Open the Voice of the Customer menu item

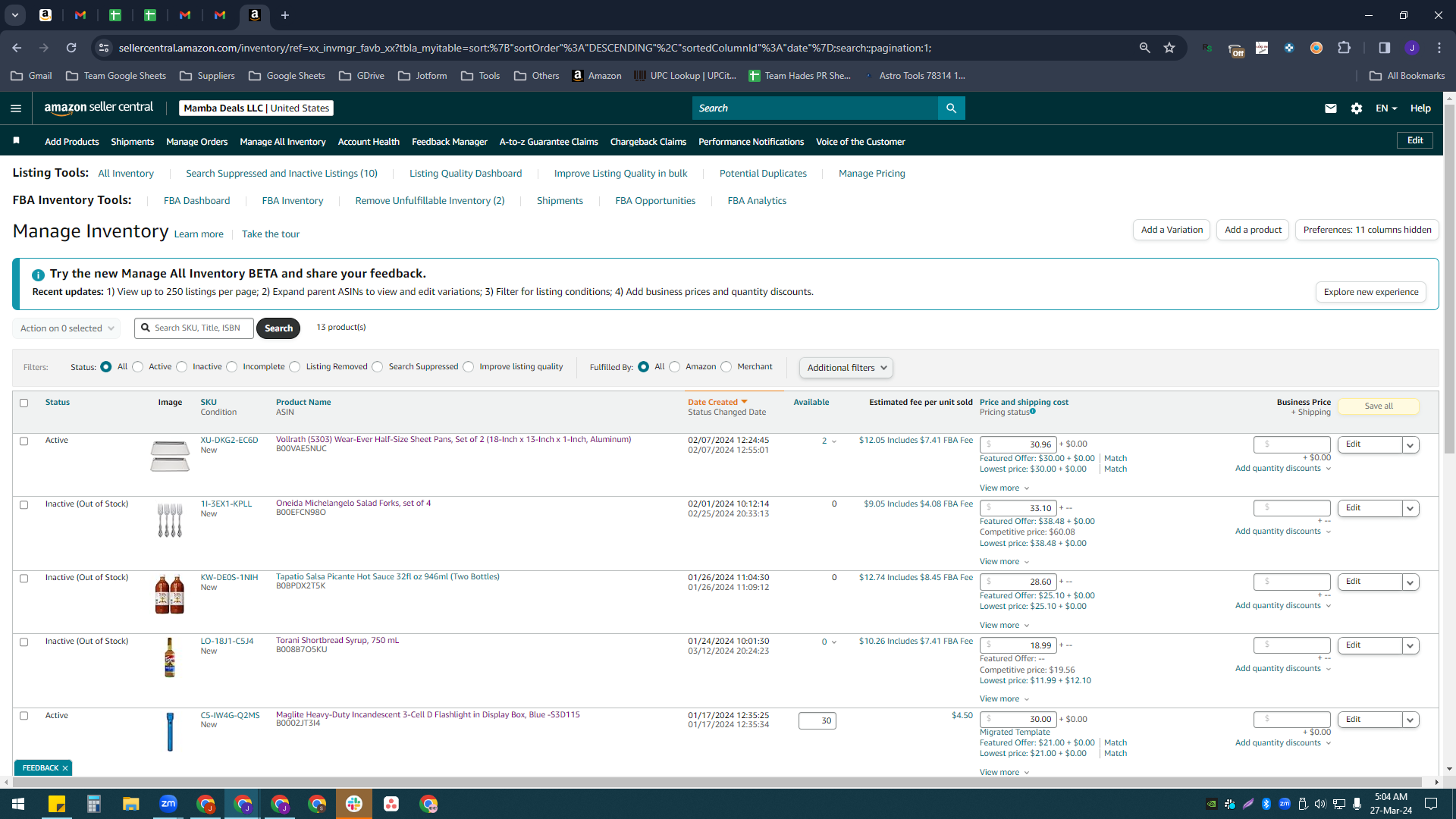(861, 142)
